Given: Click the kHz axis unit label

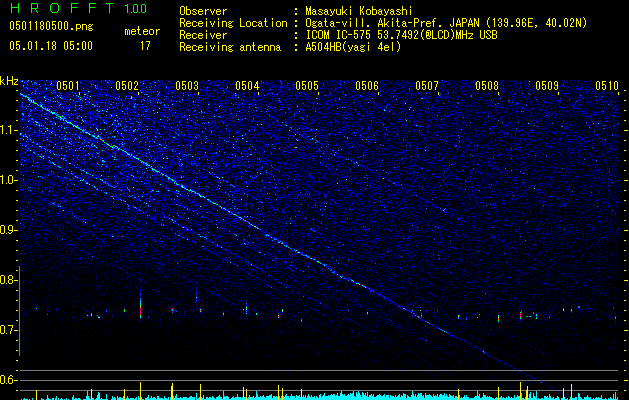Looking at the screenshot, I should [x=9, y=81].
